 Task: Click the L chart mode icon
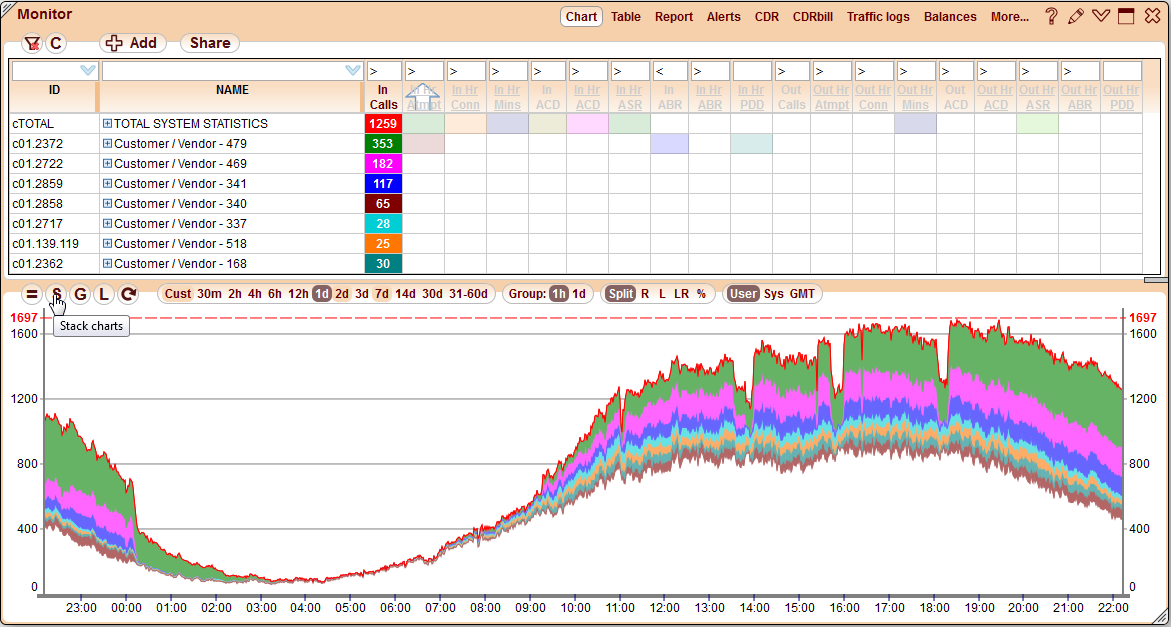tap(104, 294)
